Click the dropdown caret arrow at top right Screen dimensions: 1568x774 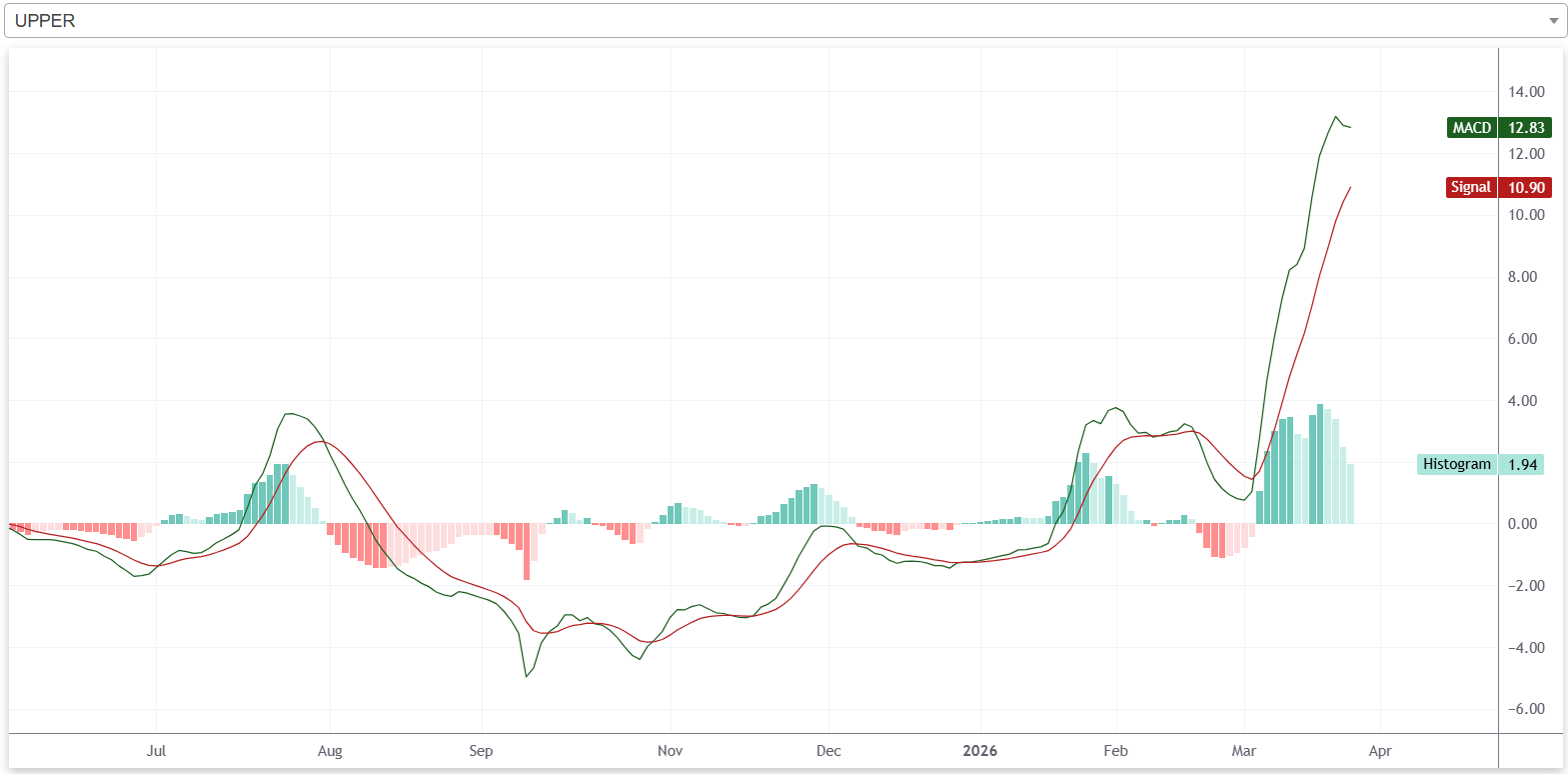coord(1553,21)
